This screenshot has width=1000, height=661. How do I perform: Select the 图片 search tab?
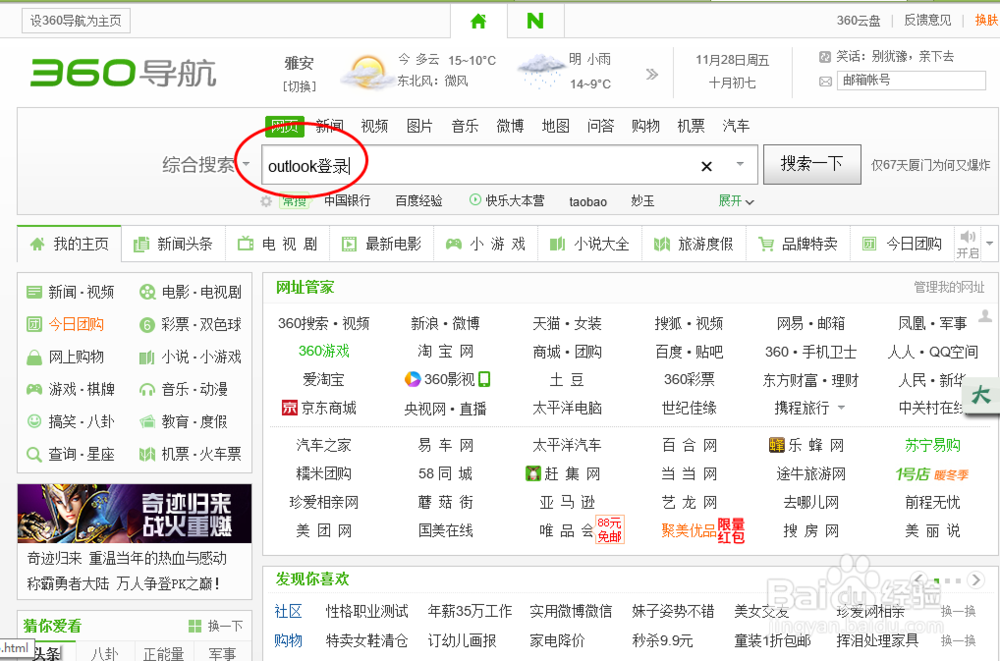tap(420, 126)
